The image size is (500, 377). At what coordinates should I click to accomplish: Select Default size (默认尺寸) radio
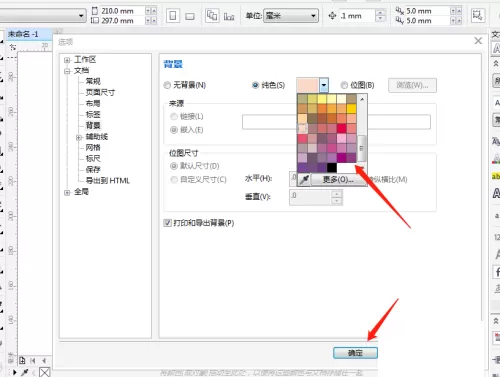pyautogui.click(x=174, y=166)
